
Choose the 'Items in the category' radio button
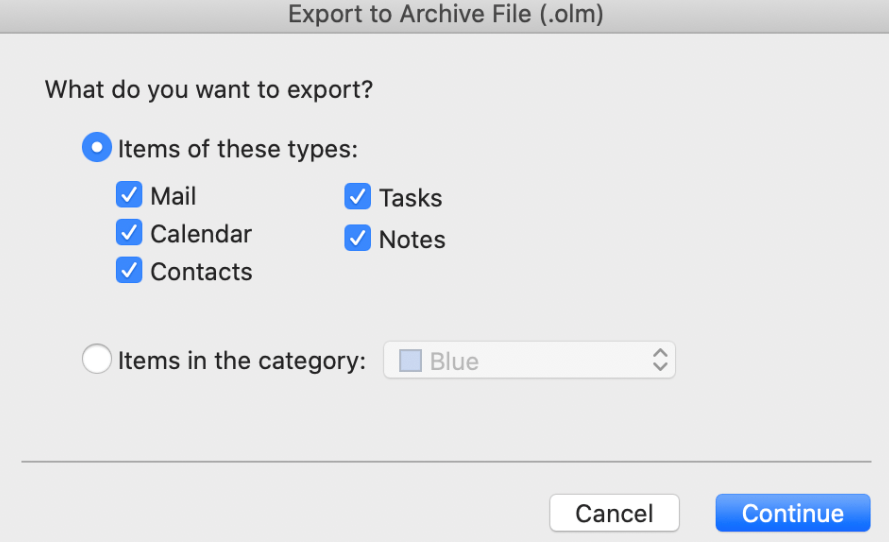(97, 359)
